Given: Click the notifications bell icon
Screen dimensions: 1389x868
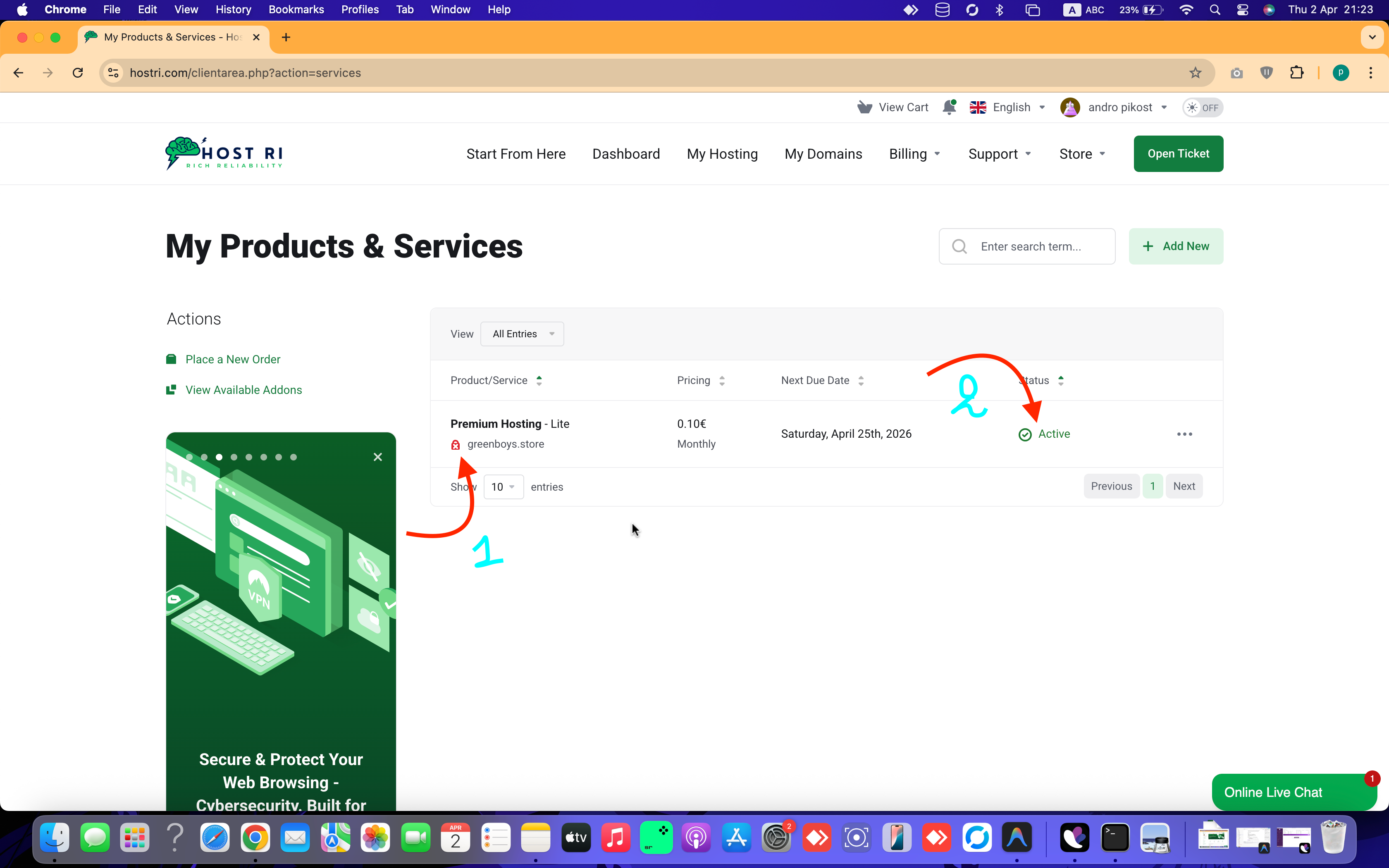Looking at the screenshot, I should (x=949, y=107).
